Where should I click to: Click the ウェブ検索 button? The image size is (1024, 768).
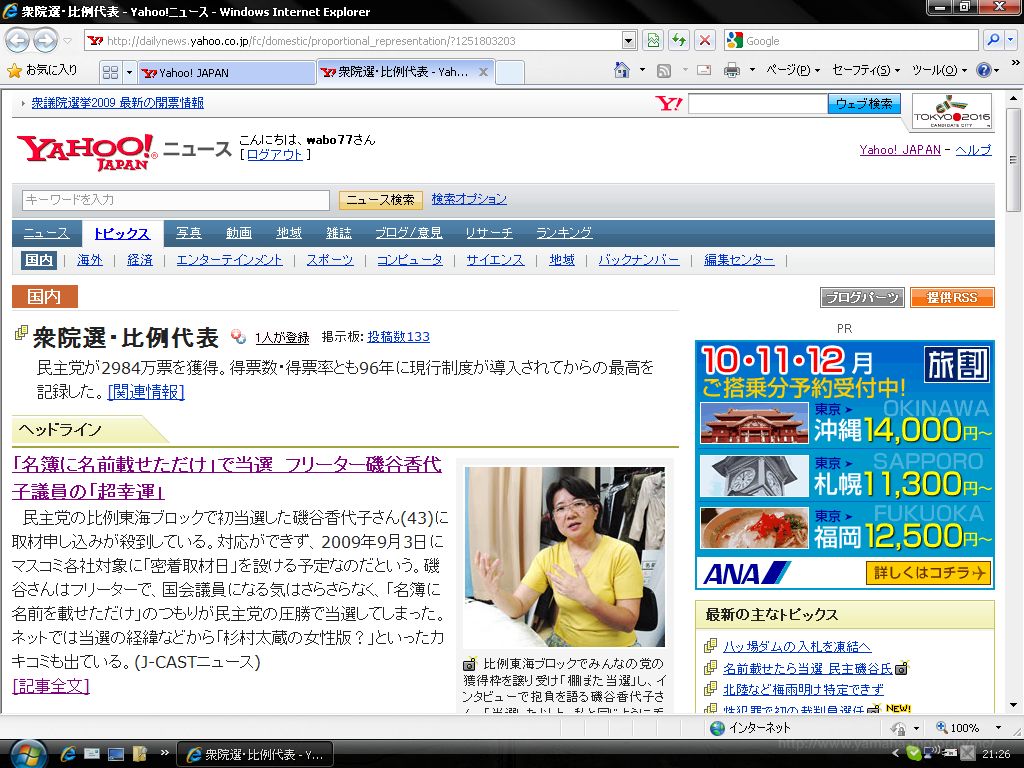coord(863,103)
